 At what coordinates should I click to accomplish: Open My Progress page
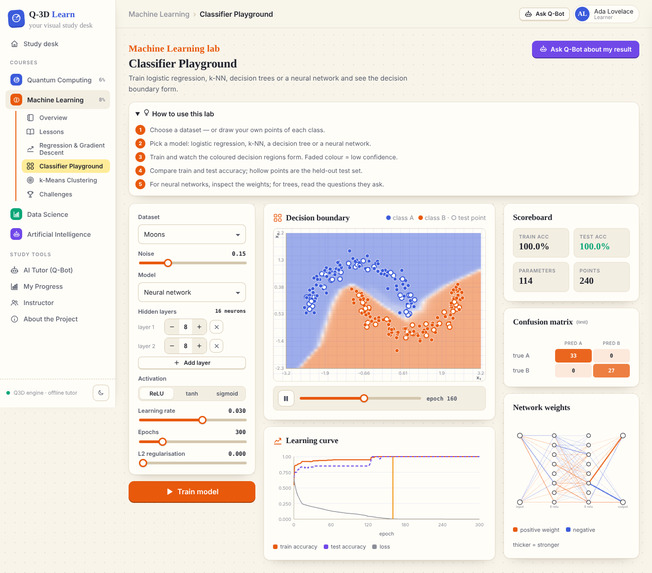(58, 286)
